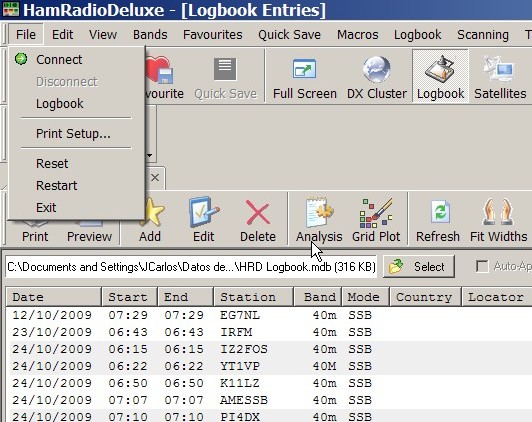The image size is (532, 422).
Task: Open the Analysis tool icon
Action: [319, 212]
